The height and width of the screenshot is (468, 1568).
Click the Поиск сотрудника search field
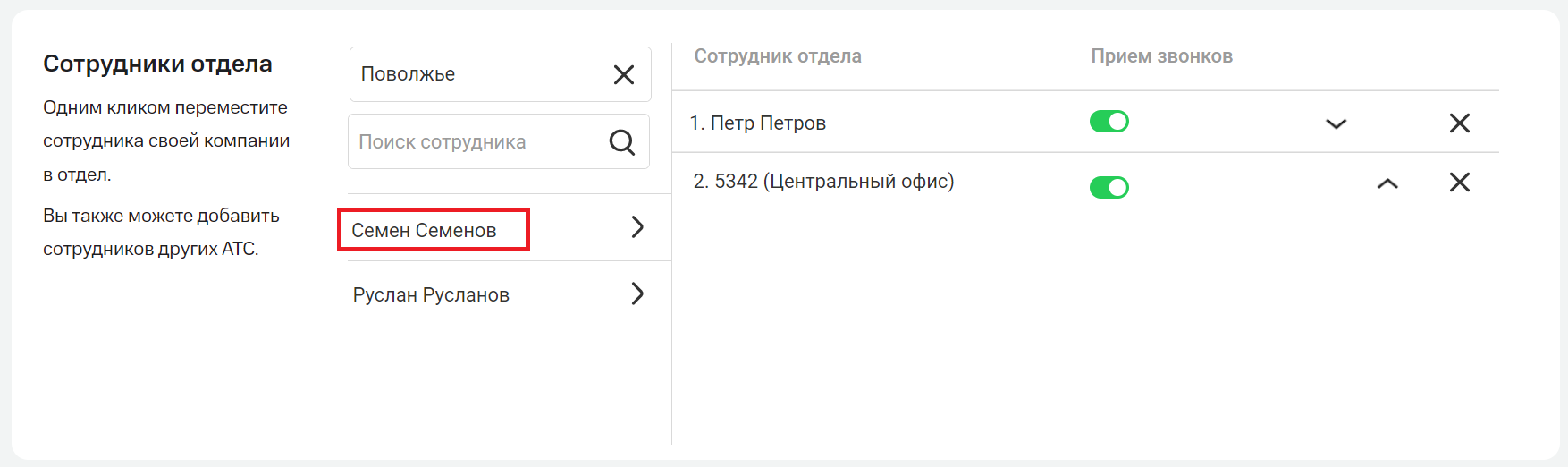(474, 142)
